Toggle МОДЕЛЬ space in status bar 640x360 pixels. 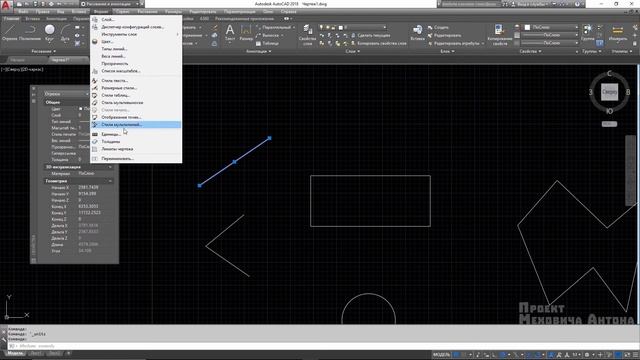pos(441,355)
